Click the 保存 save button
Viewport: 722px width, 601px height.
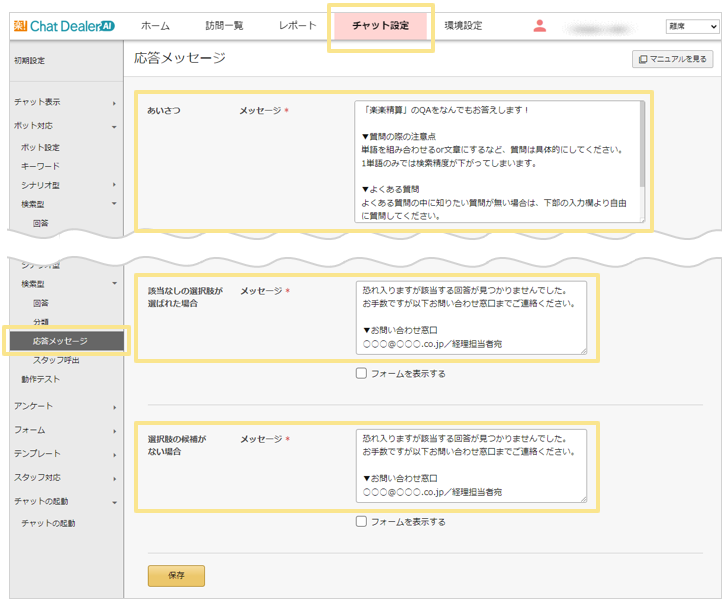click(x=176, y=575)
